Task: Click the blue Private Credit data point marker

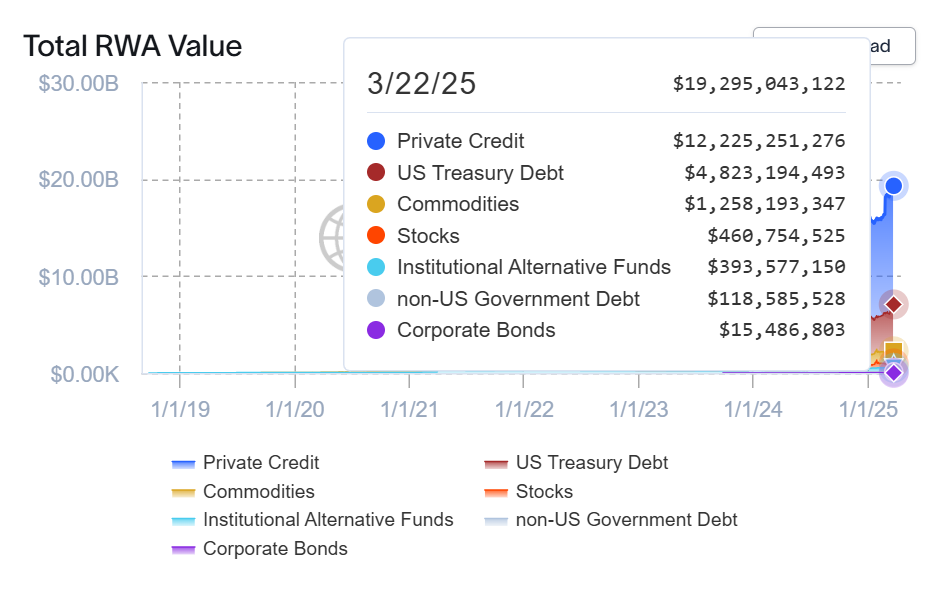Action: point(894,186)
